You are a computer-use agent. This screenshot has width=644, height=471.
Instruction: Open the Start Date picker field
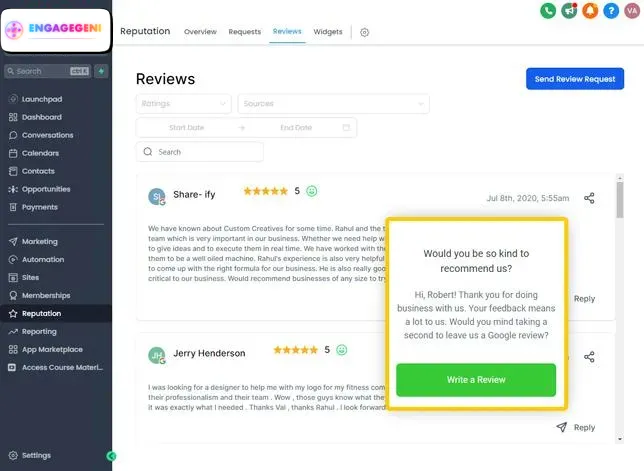tap(186, 128)
